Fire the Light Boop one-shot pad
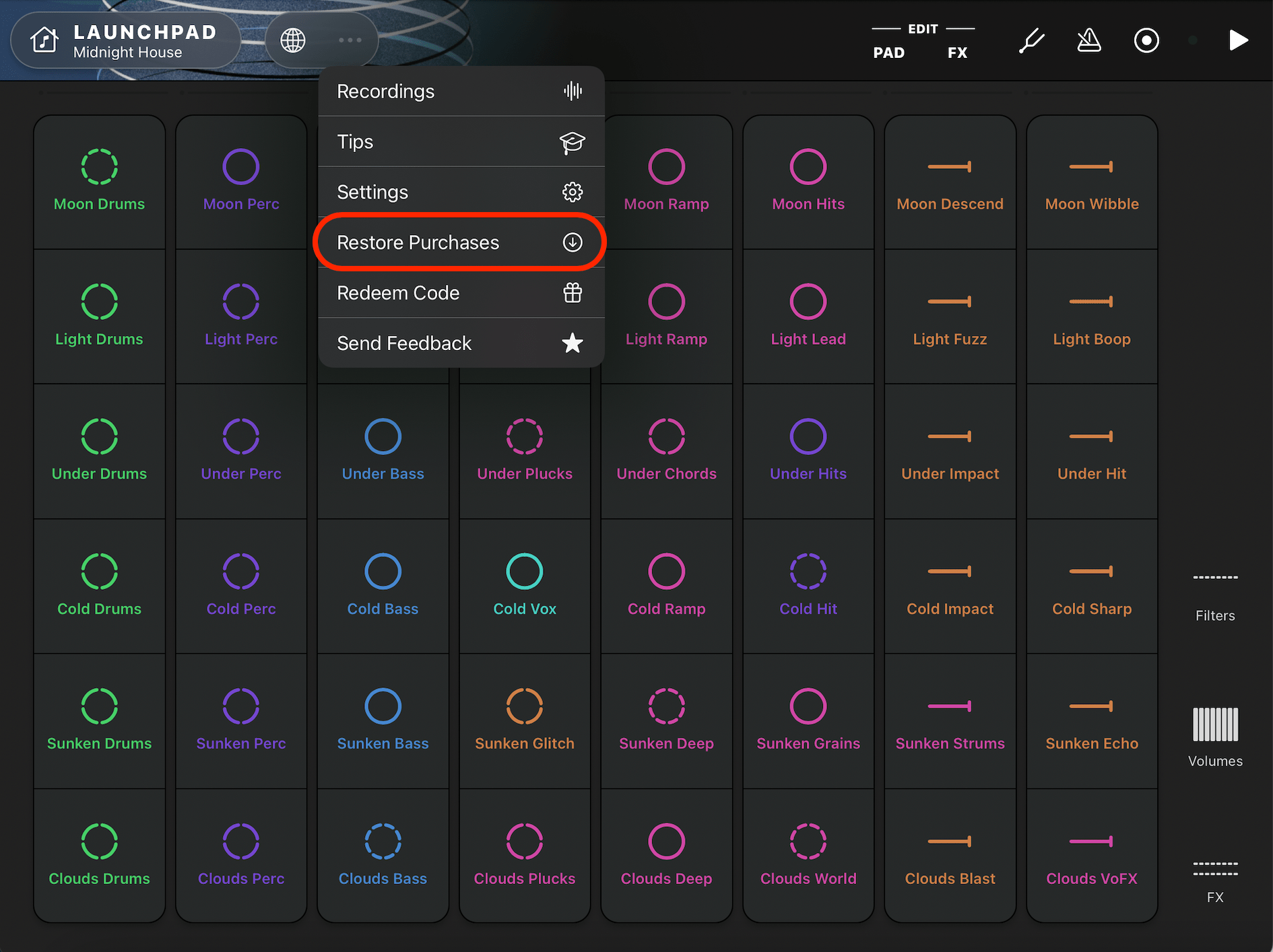 1092,316
